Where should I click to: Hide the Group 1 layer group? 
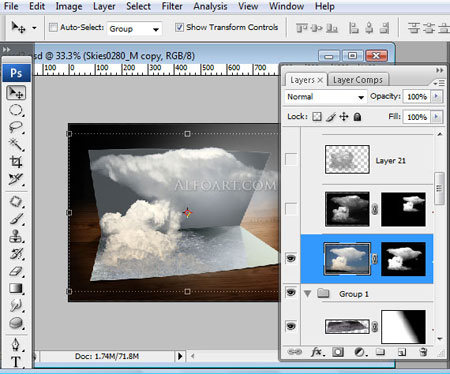291,293
